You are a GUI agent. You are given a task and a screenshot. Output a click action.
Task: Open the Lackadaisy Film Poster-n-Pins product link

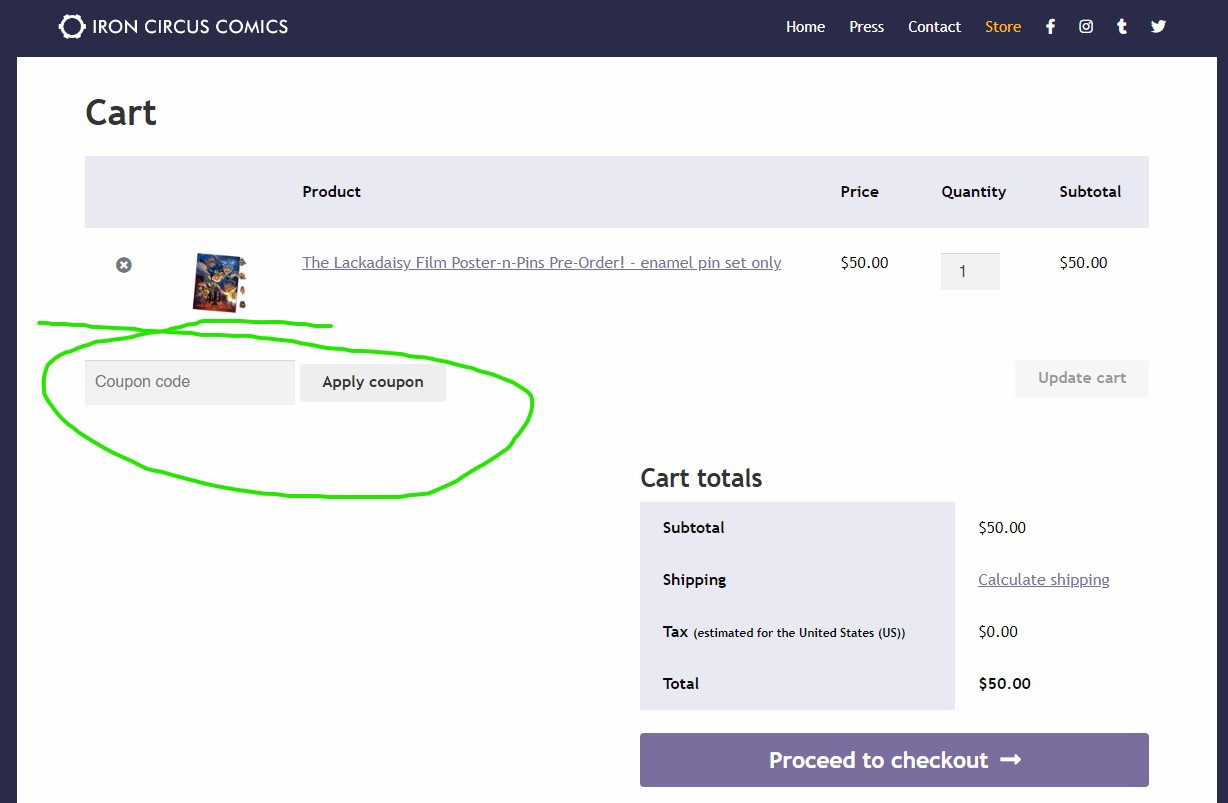click(x=542, y=263)
